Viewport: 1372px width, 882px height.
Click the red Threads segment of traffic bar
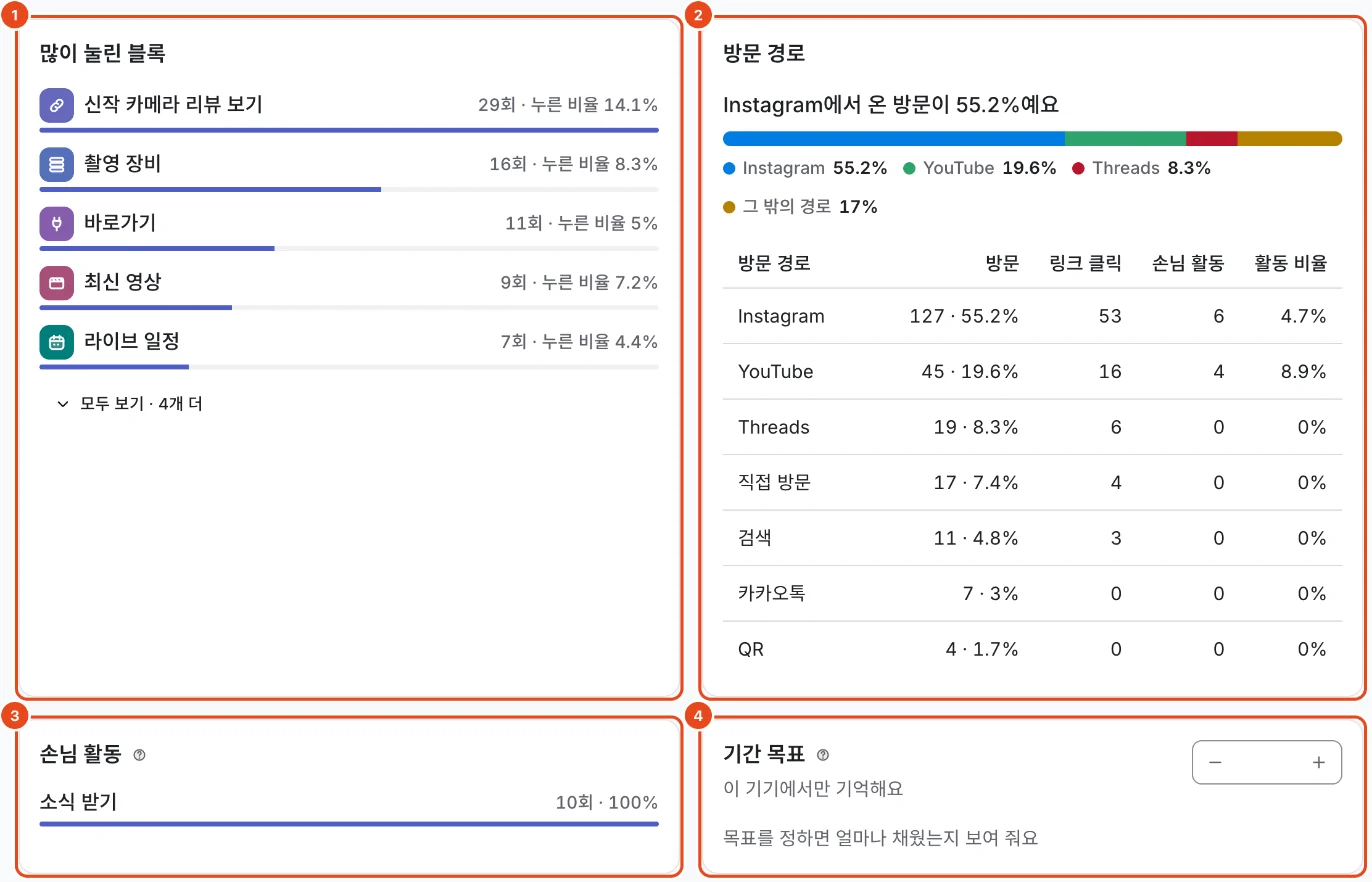click(1212, 139)
